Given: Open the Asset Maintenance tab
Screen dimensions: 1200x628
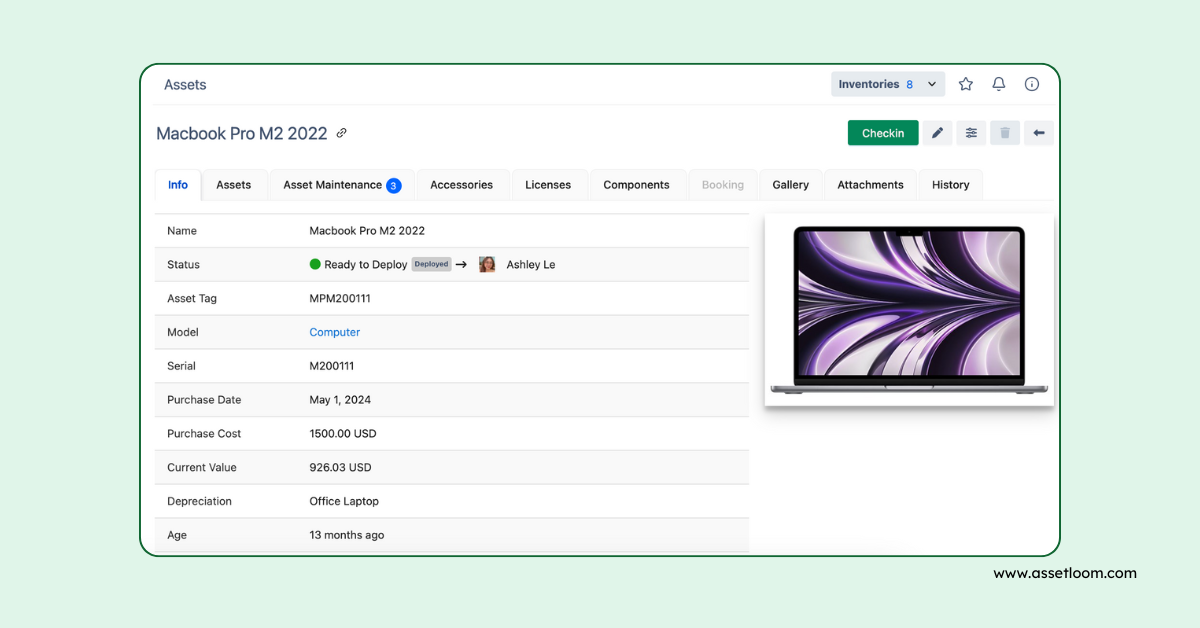Looking at the screenshot, I should pyautogui.click(x=342, y=185).
